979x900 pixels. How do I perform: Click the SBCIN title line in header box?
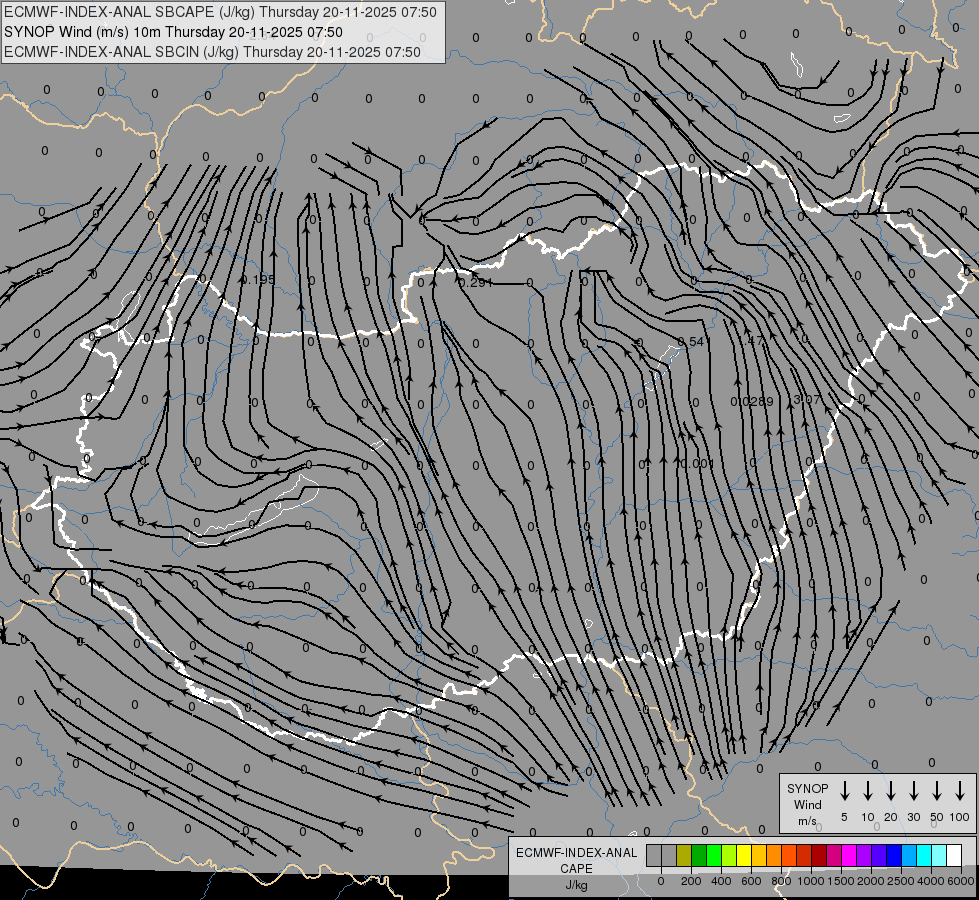pos(212,52)
